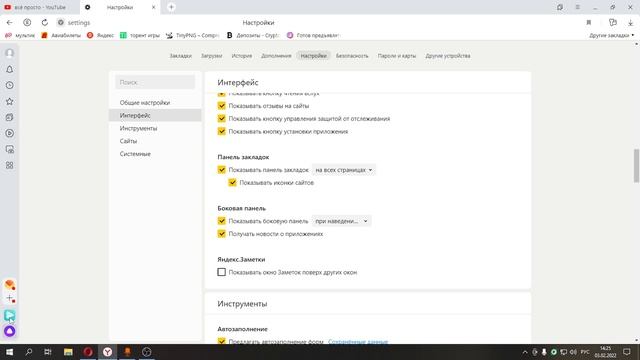Open the video play icon in the sidebar

pos(10,133)
